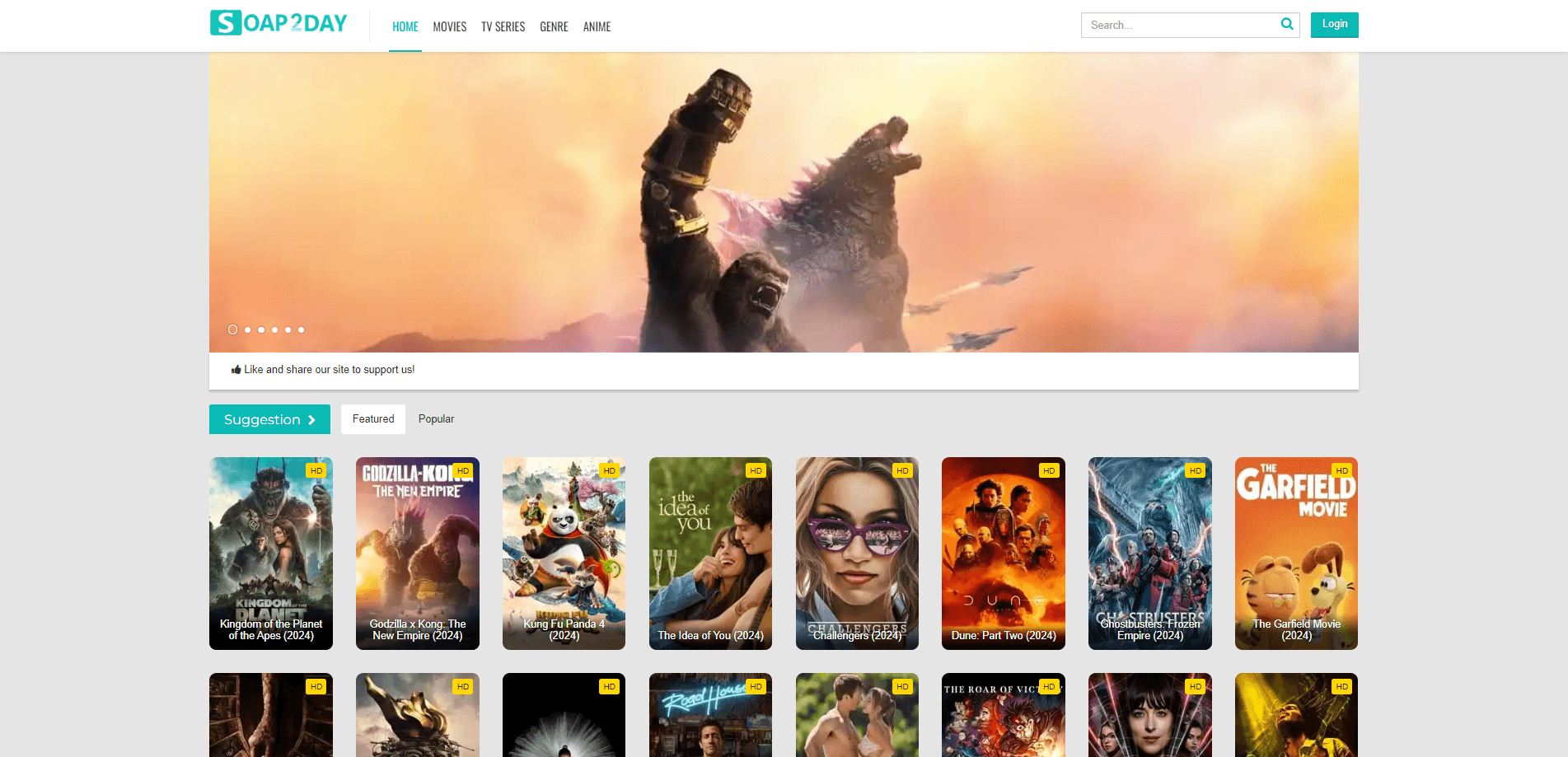Open the TV Series menu
Image resolution: width=1568 pixels, height=757 pixels.
(503, 26)
